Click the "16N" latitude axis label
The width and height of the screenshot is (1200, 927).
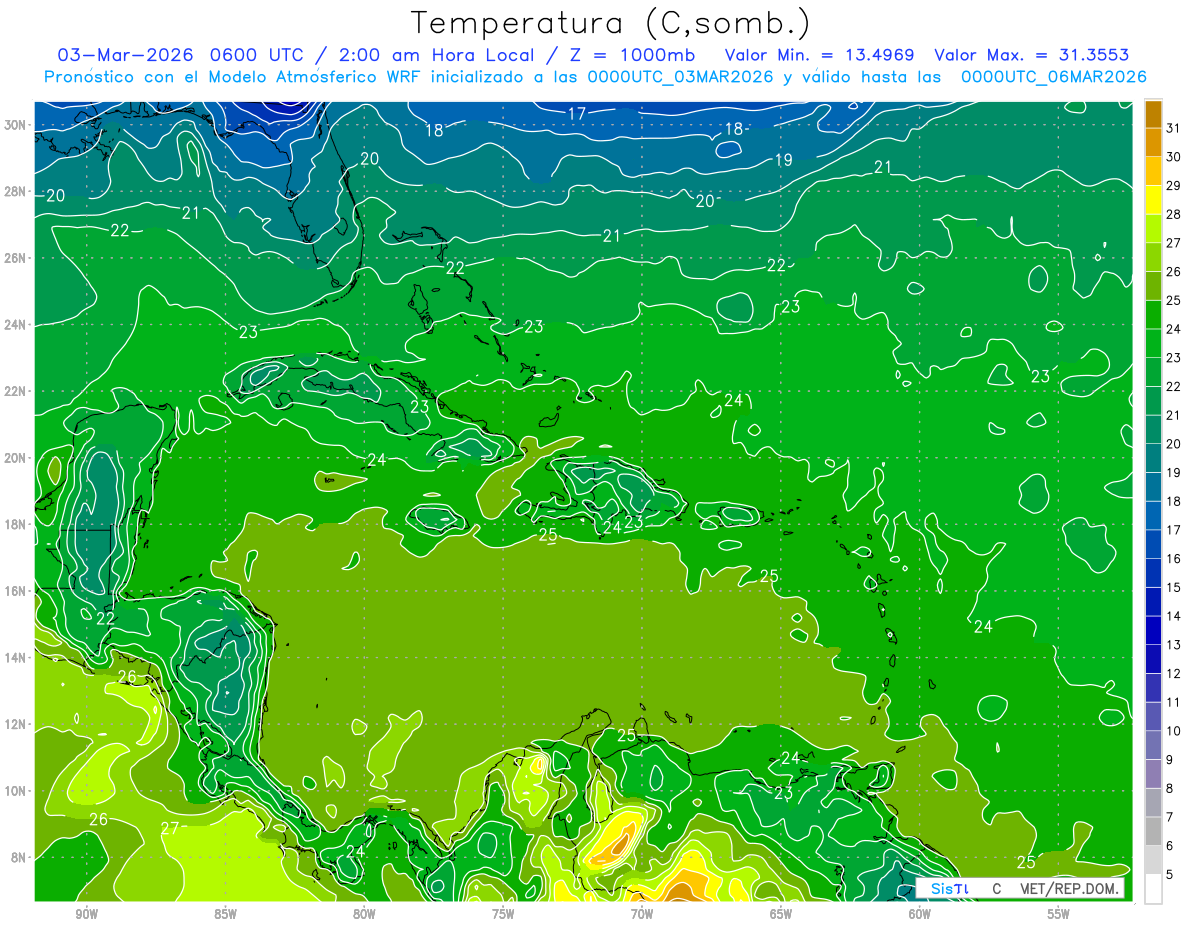(16, 590)
